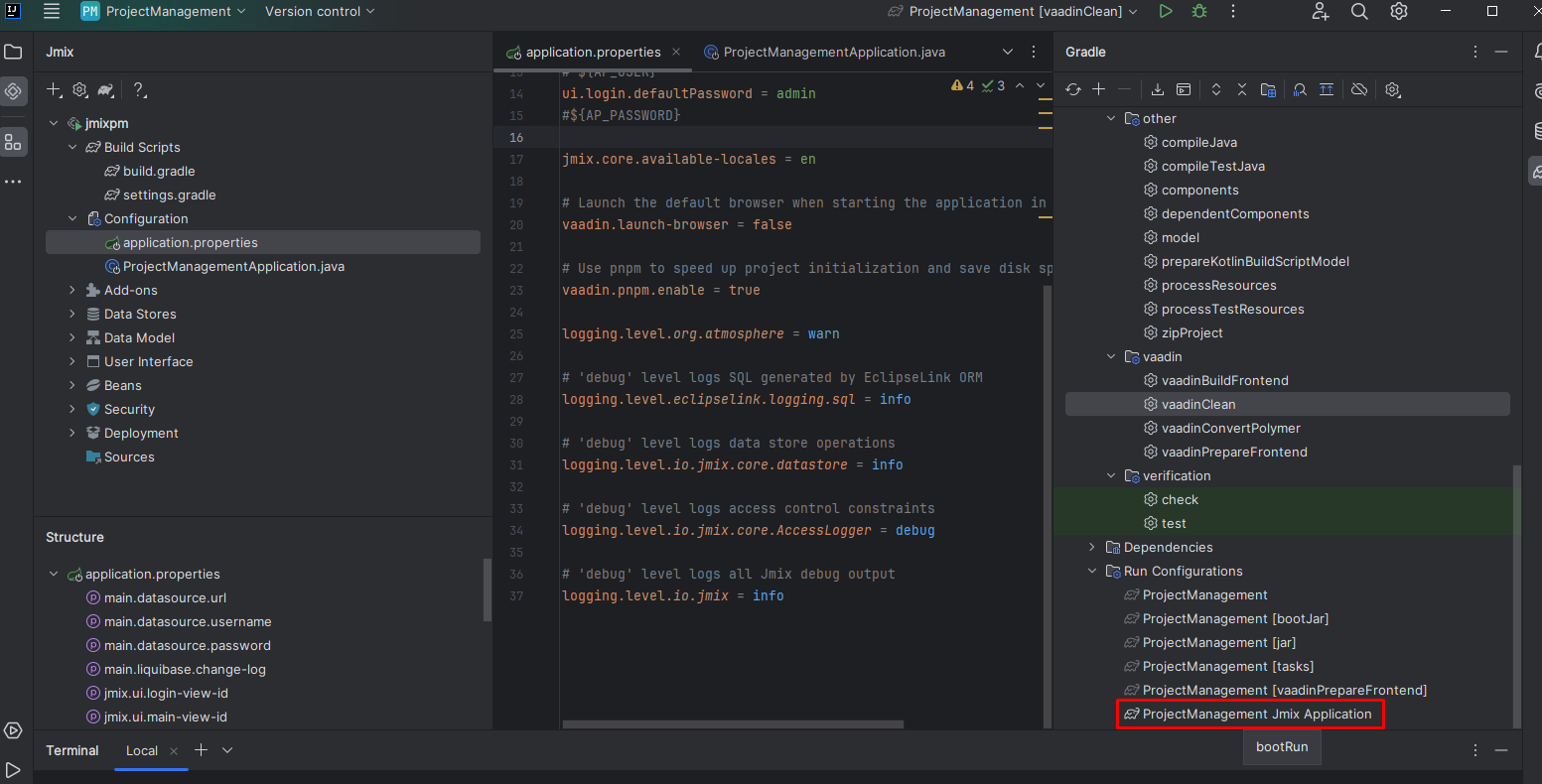Download sources in Gradle toolbar
This screenshot has height=784, width=1542.
coord(1158,89)
